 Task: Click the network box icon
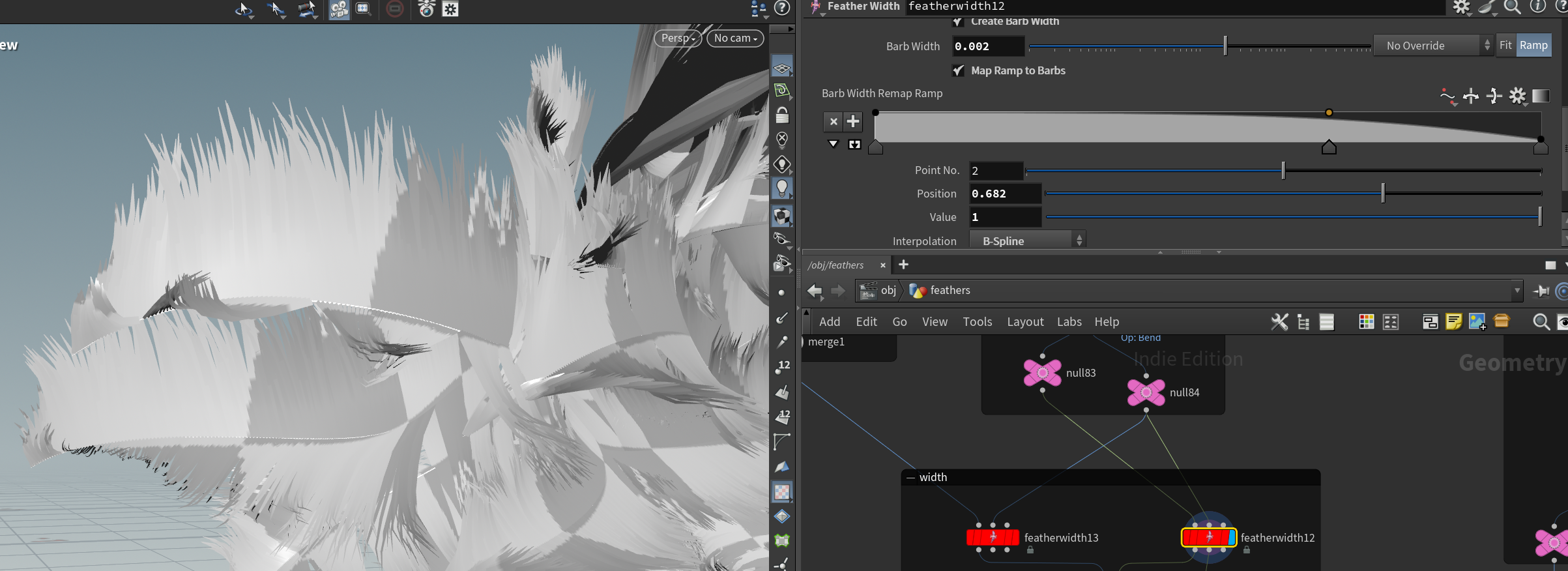click(x=1430, y=321)
